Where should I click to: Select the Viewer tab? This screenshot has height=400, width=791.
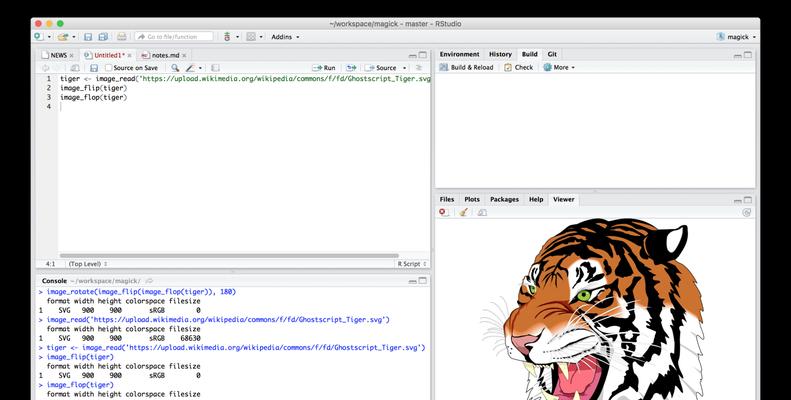pos(563,199)
